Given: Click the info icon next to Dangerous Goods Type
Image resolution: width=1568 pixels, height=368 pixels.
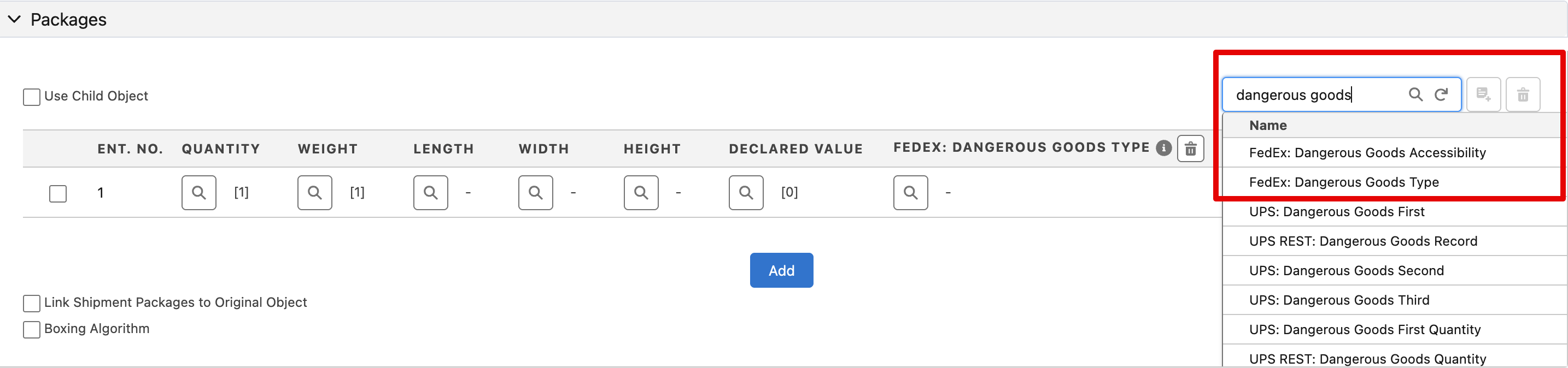Looking at the screenshot, I should click(1164, 149).
